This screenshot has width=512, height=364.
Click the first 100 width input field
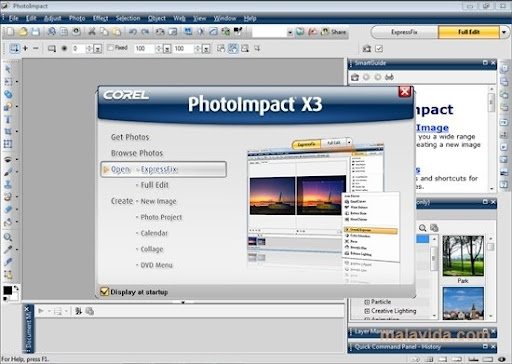tap(144, 49)
